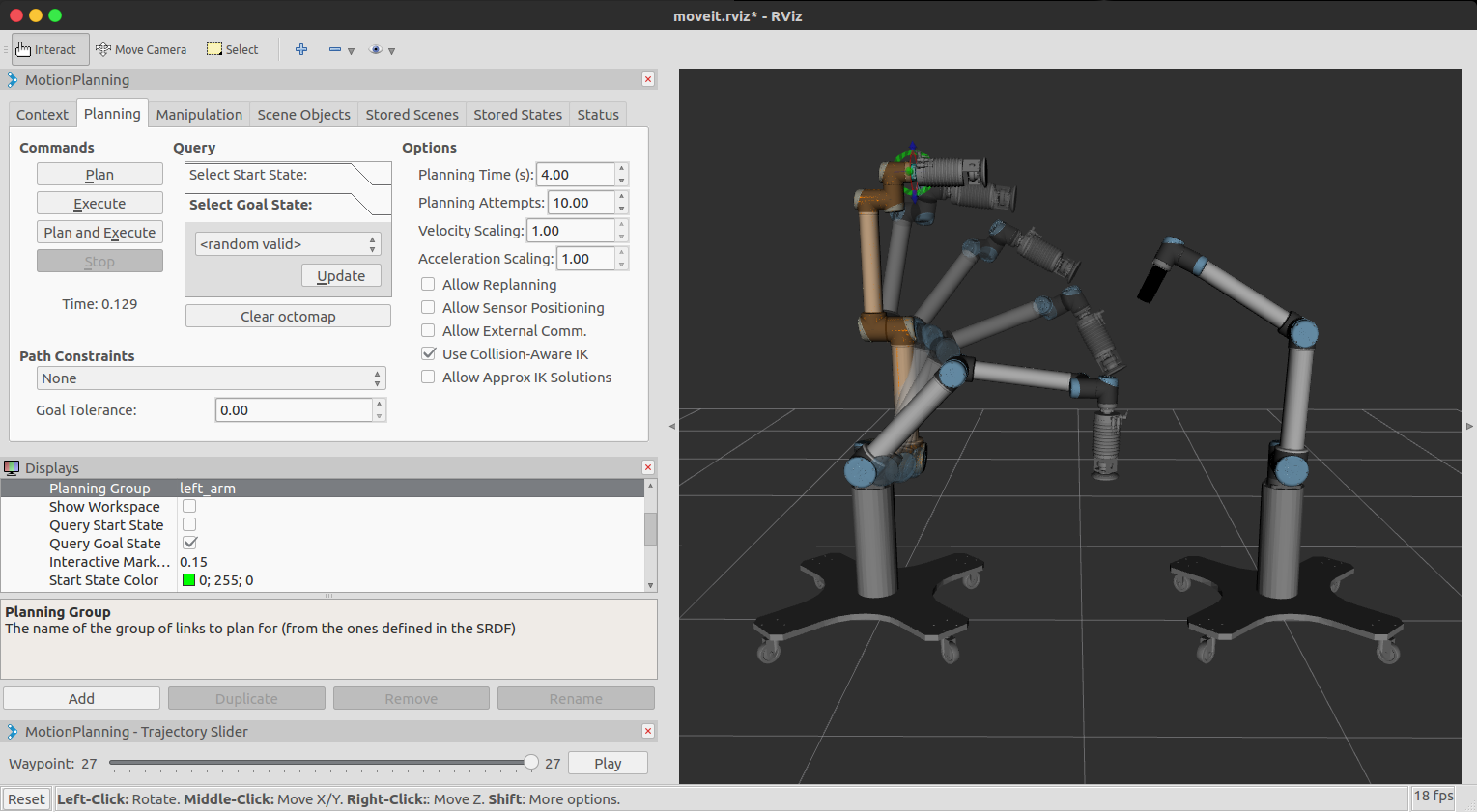
Task: Click the Trajectory Slider panel icon
Action: point(13,732)
